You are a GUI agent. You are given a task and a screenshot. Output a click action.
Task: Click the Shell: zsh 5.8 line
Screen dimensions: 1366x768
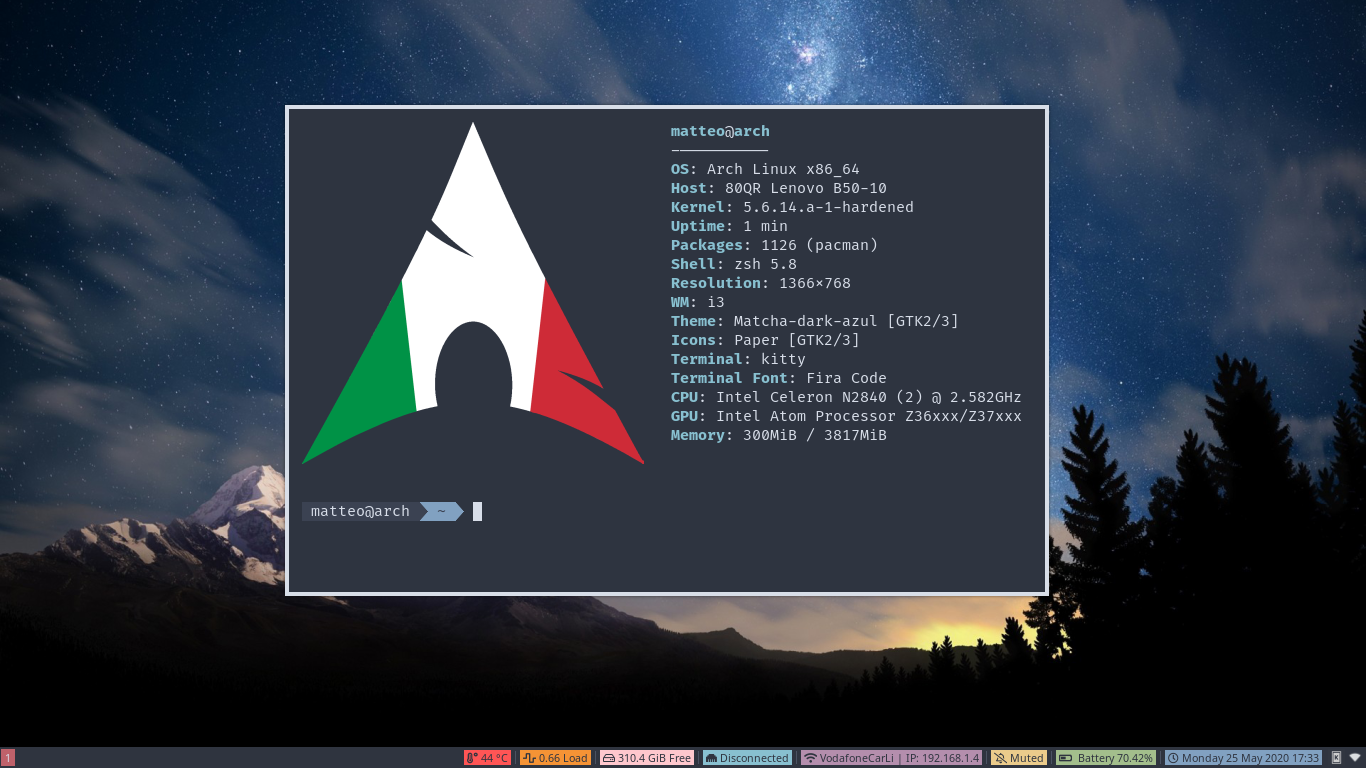click(734, 264)
